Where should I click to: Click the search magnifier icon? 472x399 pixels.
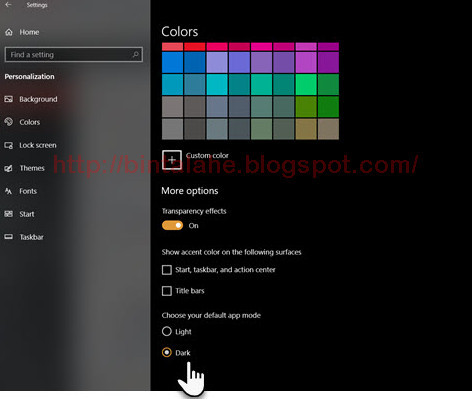pyautogui.click(x=135, y=54)
